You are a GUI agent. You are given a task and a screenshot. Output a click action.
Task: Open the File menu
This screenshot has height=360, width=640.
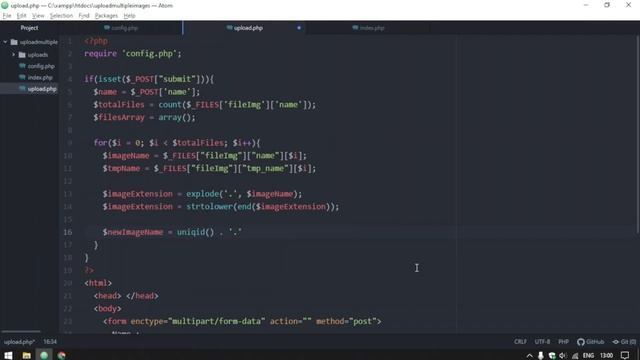tap(7, 16)
